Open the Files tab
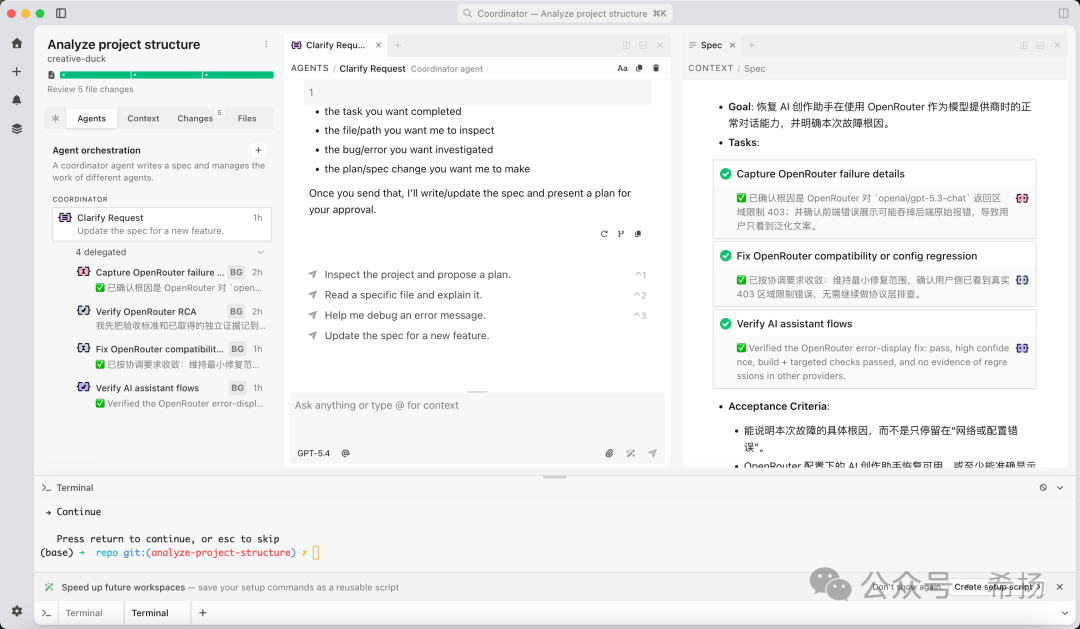 tap(247, 118)
